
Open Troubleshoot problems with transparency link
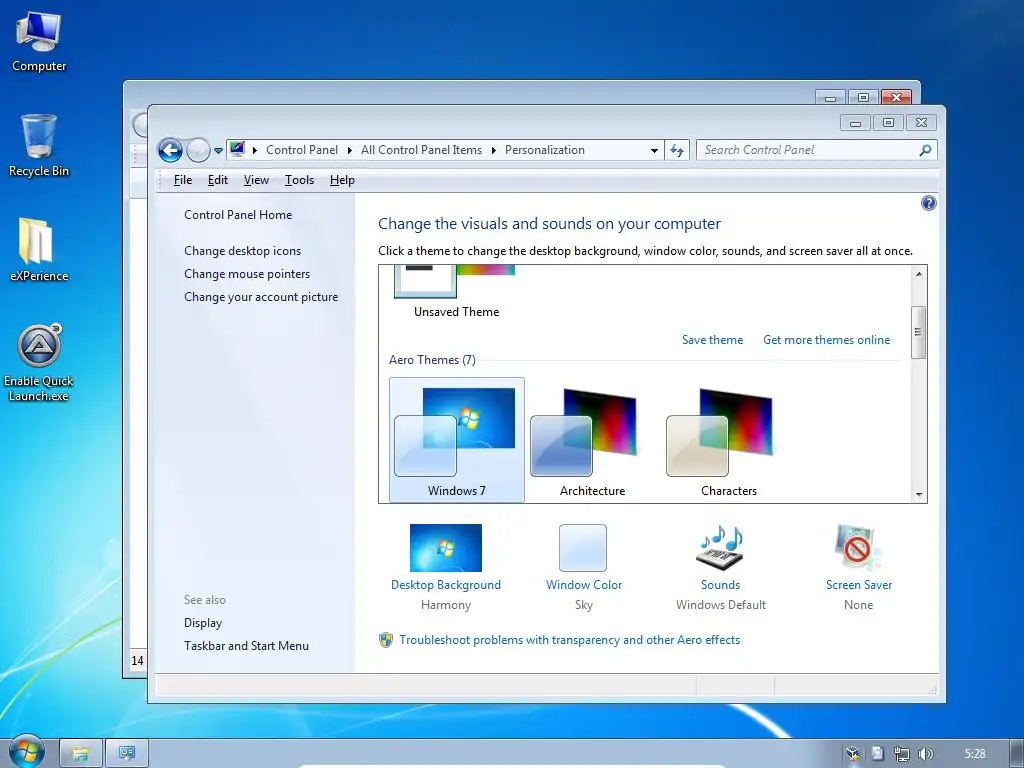[x=569, y=640]
